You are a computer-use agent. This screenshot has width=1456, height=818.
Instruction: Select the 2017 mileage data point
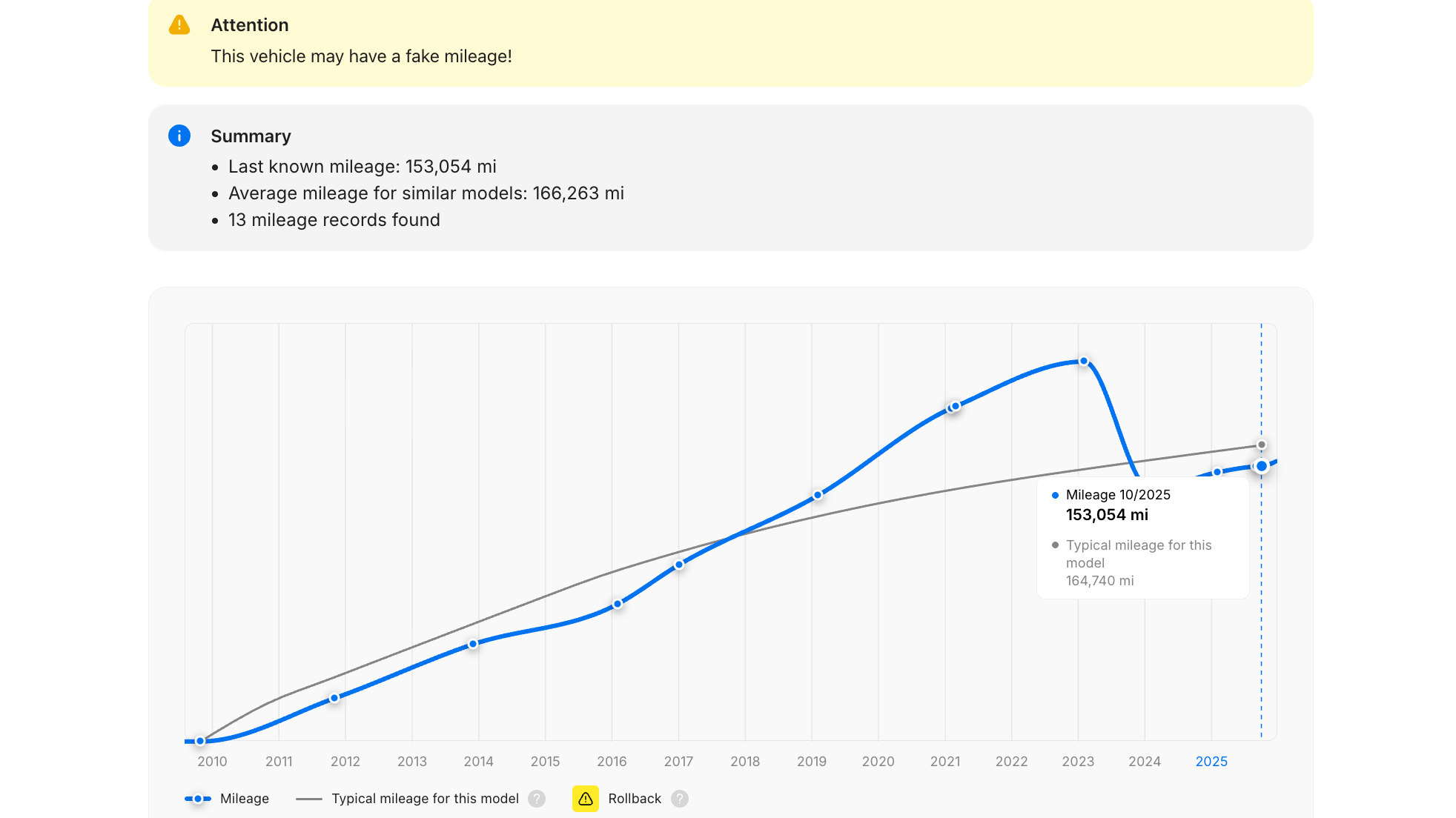(x=679, y=565)
